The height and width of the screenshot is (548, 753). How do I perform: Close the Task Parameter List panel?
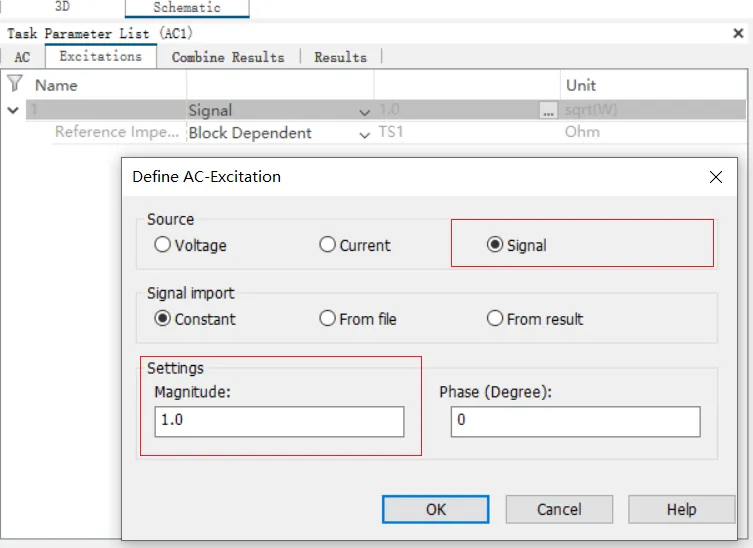(738, 33)
